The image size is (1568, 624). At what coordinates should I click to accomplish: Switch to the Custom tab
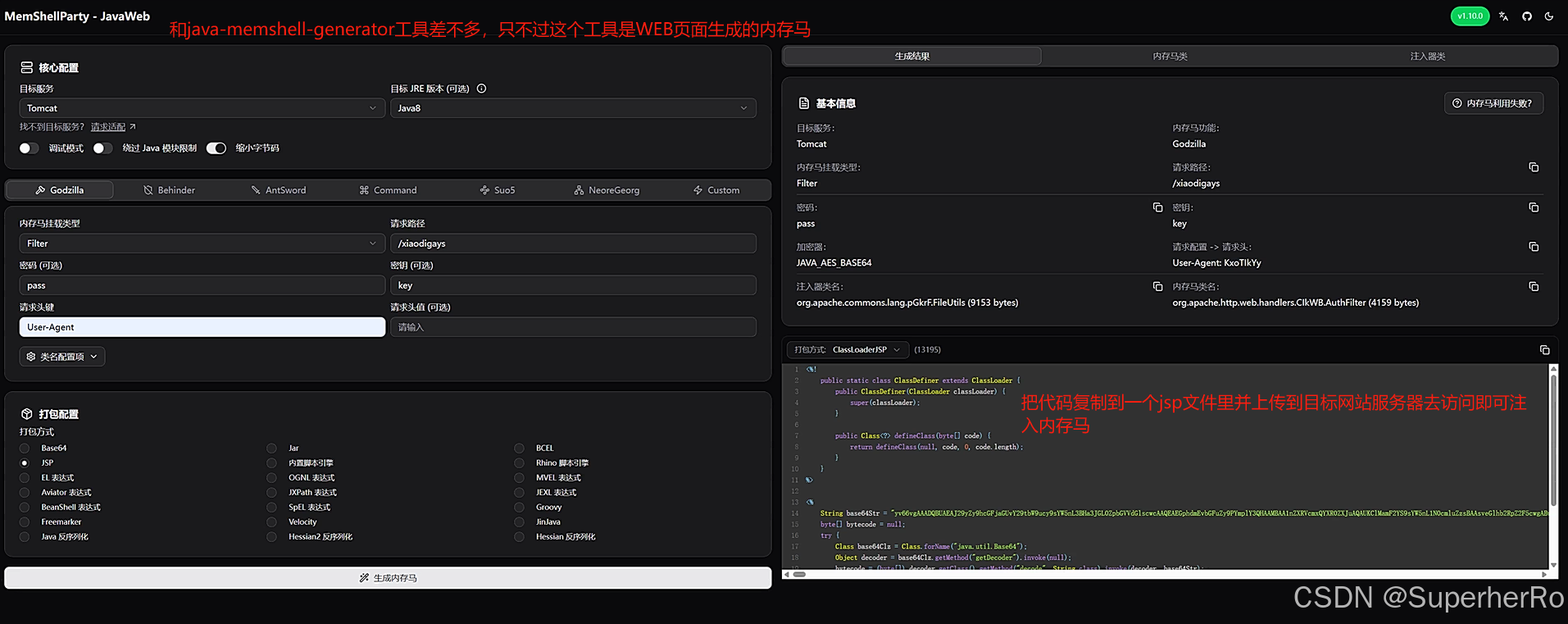pyautogui.click(x=716, y=190)
